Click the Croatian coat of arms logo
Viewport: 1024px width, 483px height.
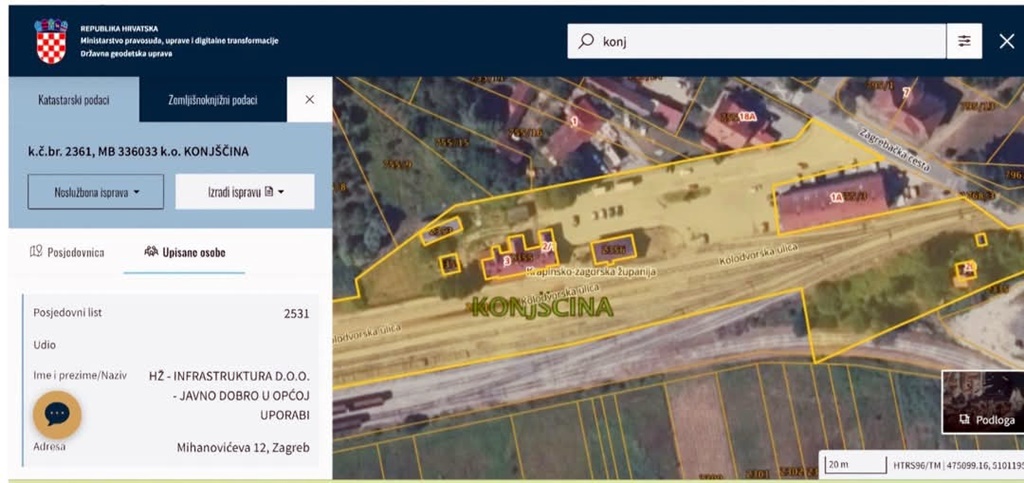(51, 41)
